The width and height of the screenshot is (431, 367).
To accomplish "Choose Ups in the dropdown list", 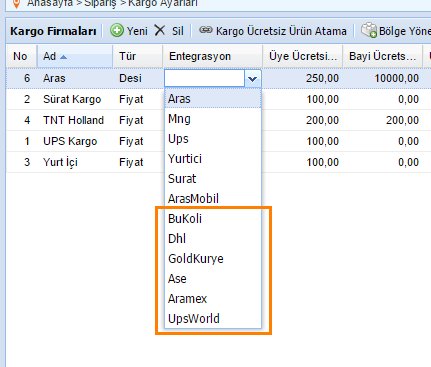I will pos(213,139).
